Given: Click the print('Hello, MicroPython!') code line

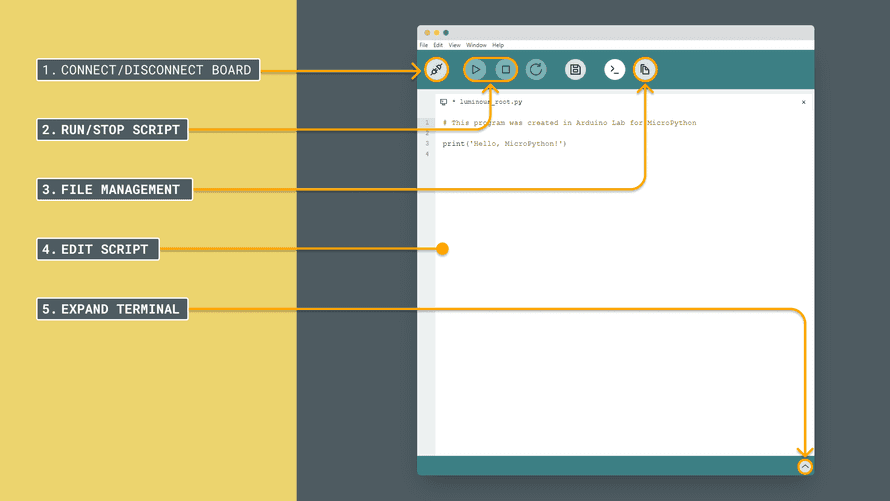Looking at the screenshot, I should (504, 144).
